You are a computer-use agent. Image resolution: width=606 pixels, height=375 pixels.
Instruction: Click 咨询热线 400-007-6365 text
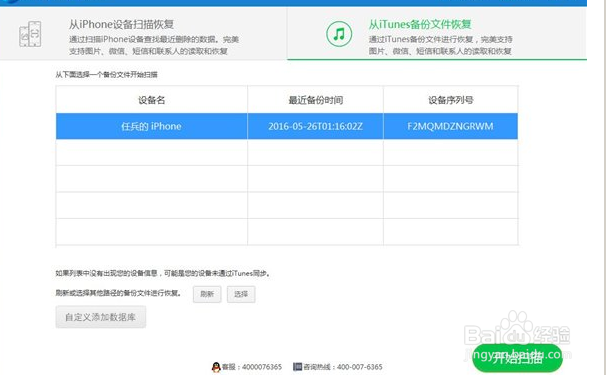click(x=343, y=367)
